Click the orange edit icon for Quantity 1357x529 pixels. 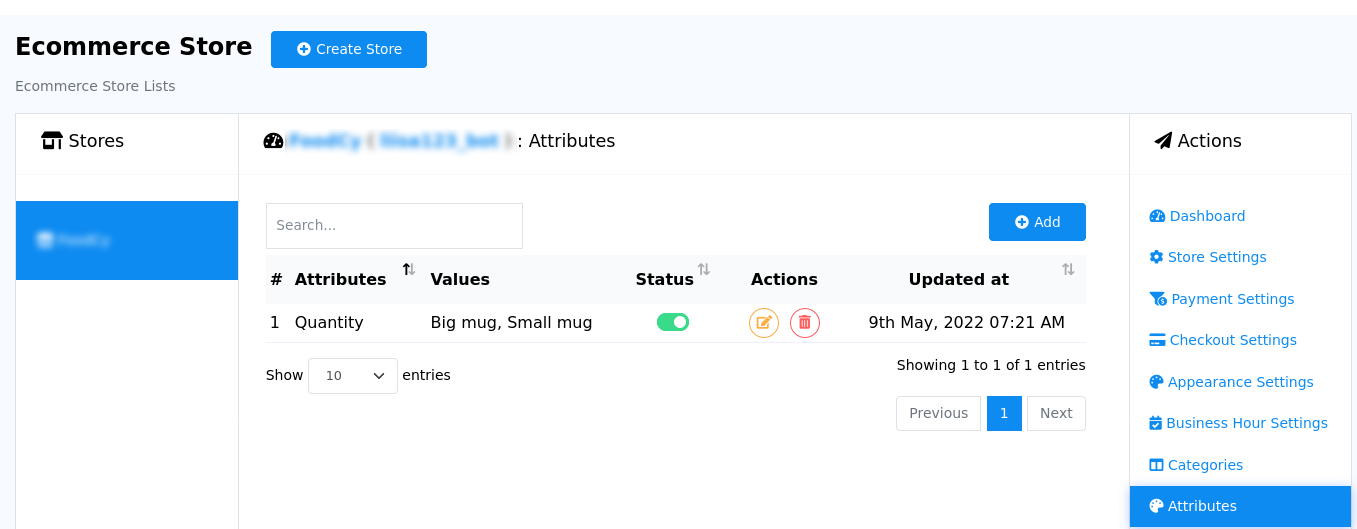[764, 323]
